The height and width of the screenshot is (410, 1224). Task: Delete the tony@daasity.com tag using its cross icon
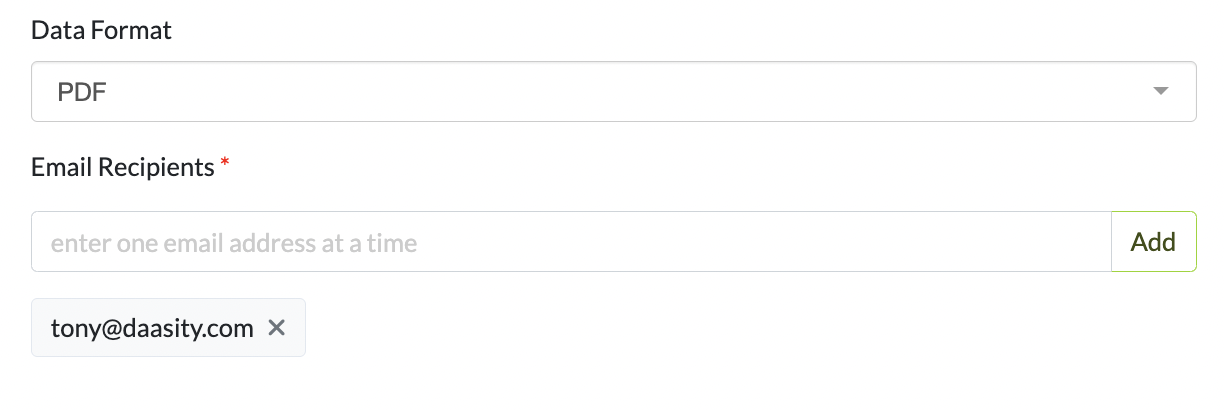click(x=277, y=328)
